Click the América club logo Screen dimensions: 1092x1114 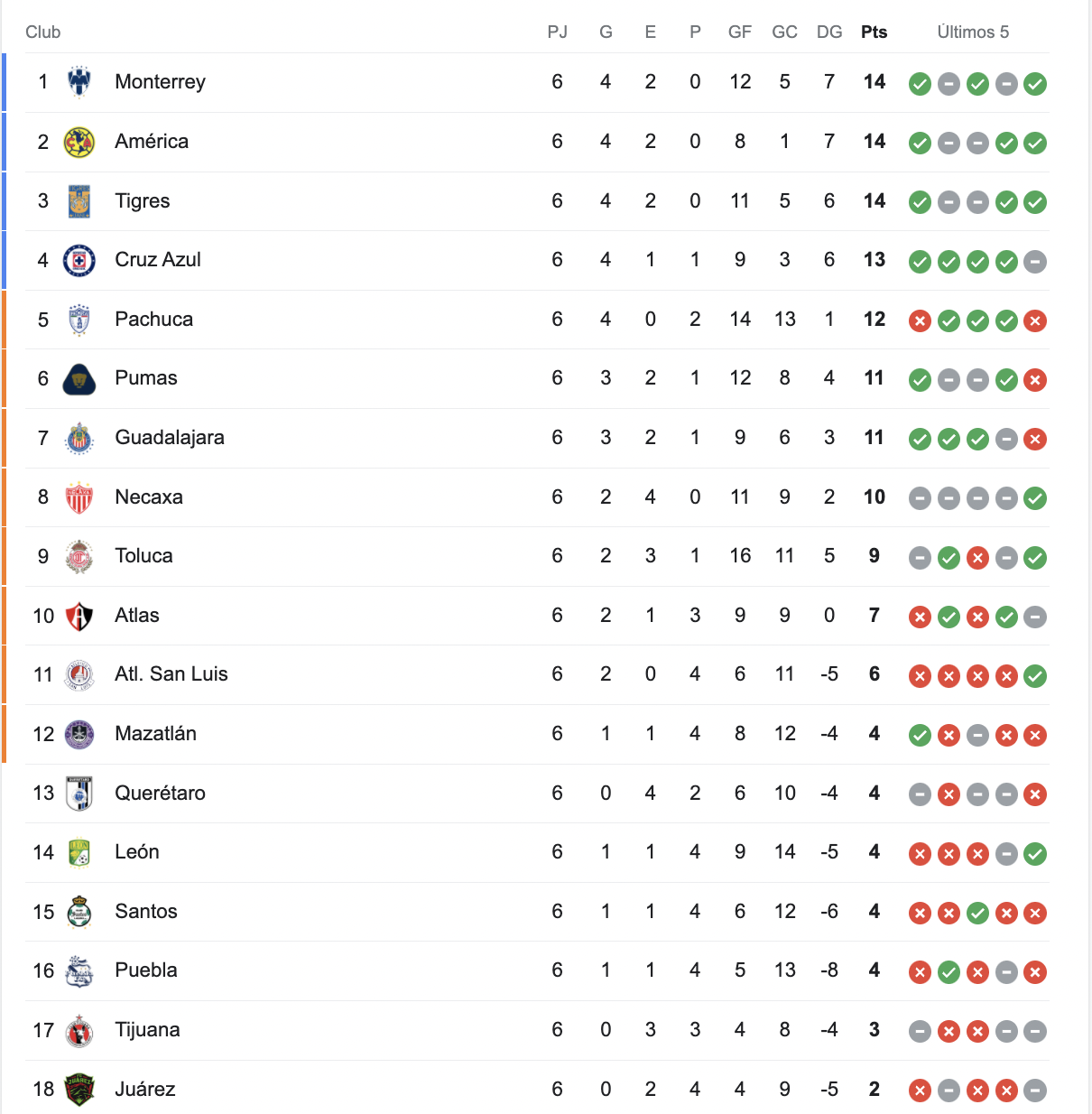tap(79, 142)
